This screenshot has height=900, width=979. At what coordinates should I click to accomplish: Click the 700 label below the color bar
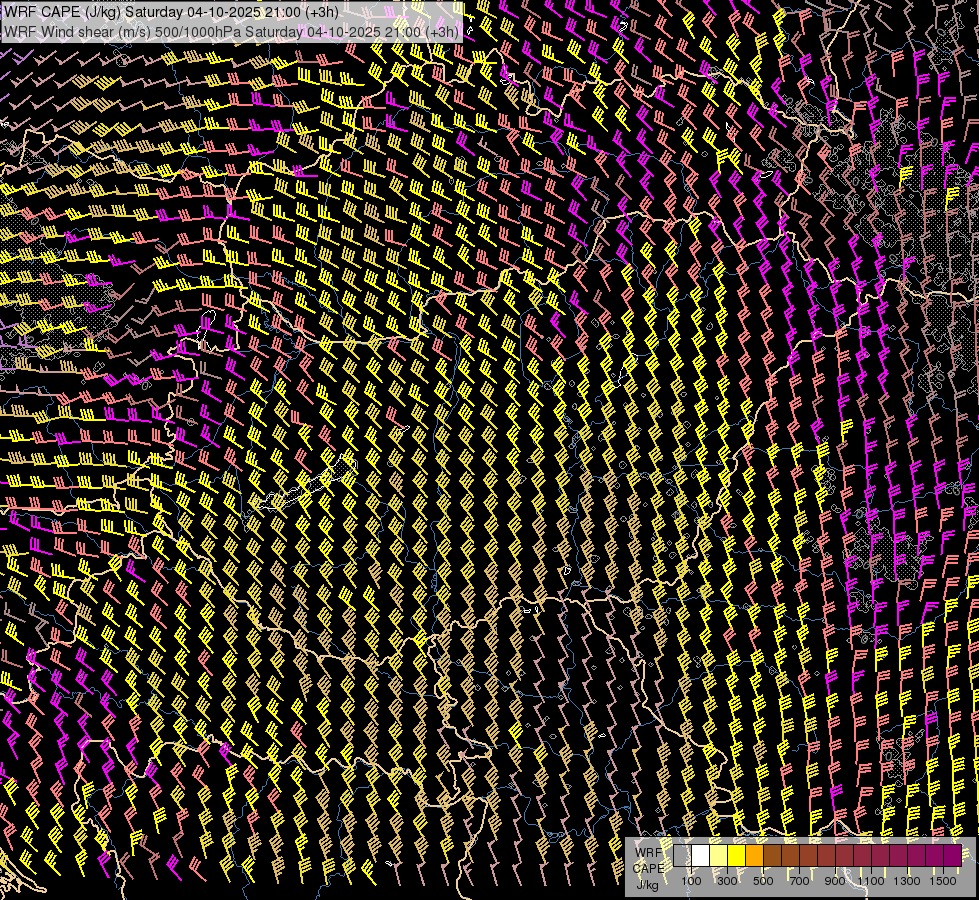click(x=799, y=881)
